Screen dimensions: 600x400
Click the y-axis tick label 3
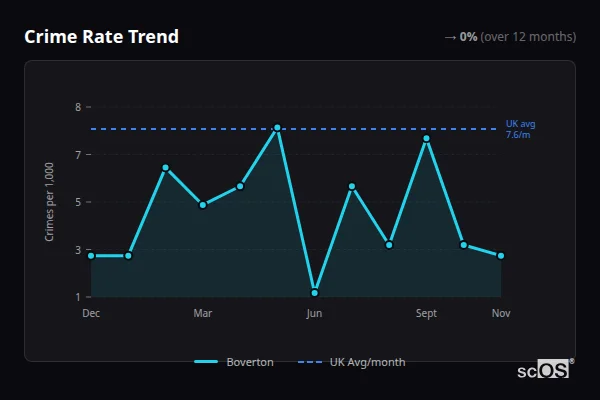pyautogui.click(x=78, y=250)
